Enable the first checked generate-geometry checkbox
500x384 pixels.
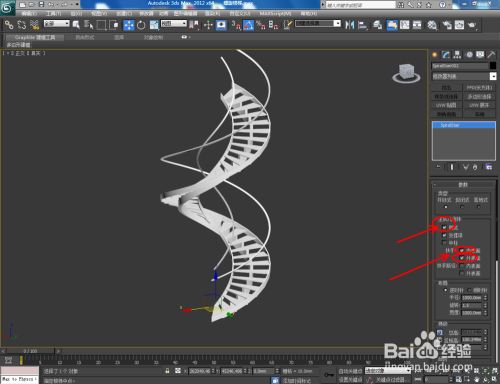coord(444,227)
